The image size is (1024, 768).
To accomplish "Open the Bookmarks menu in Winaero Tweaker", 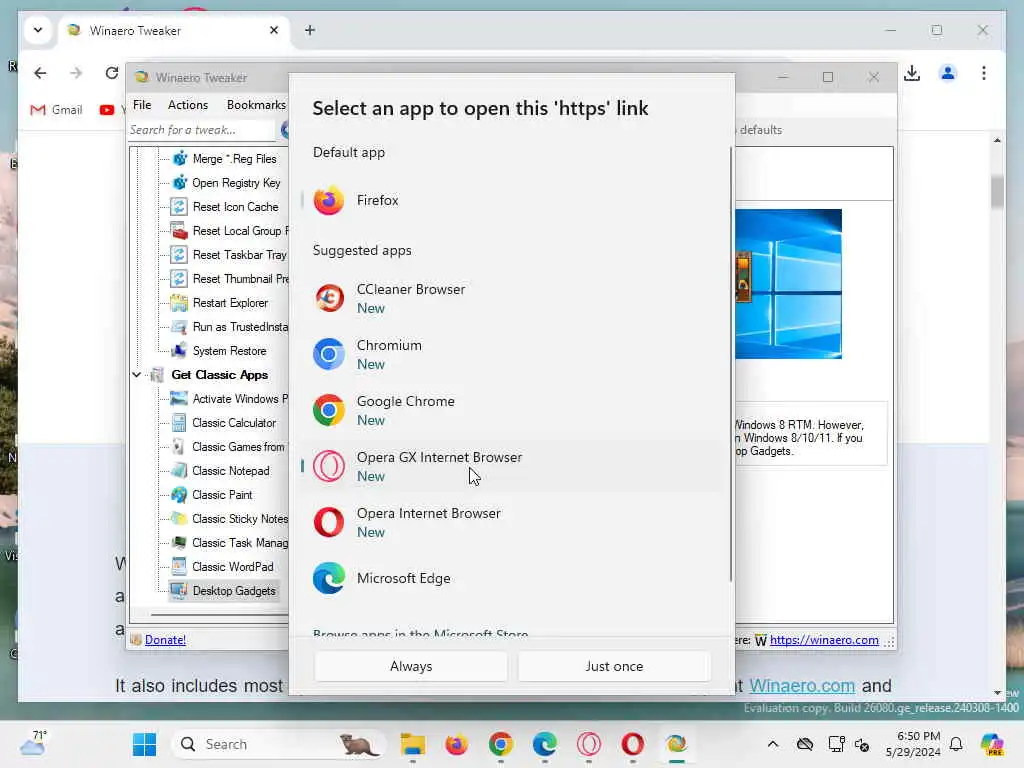I will point(256,104).
